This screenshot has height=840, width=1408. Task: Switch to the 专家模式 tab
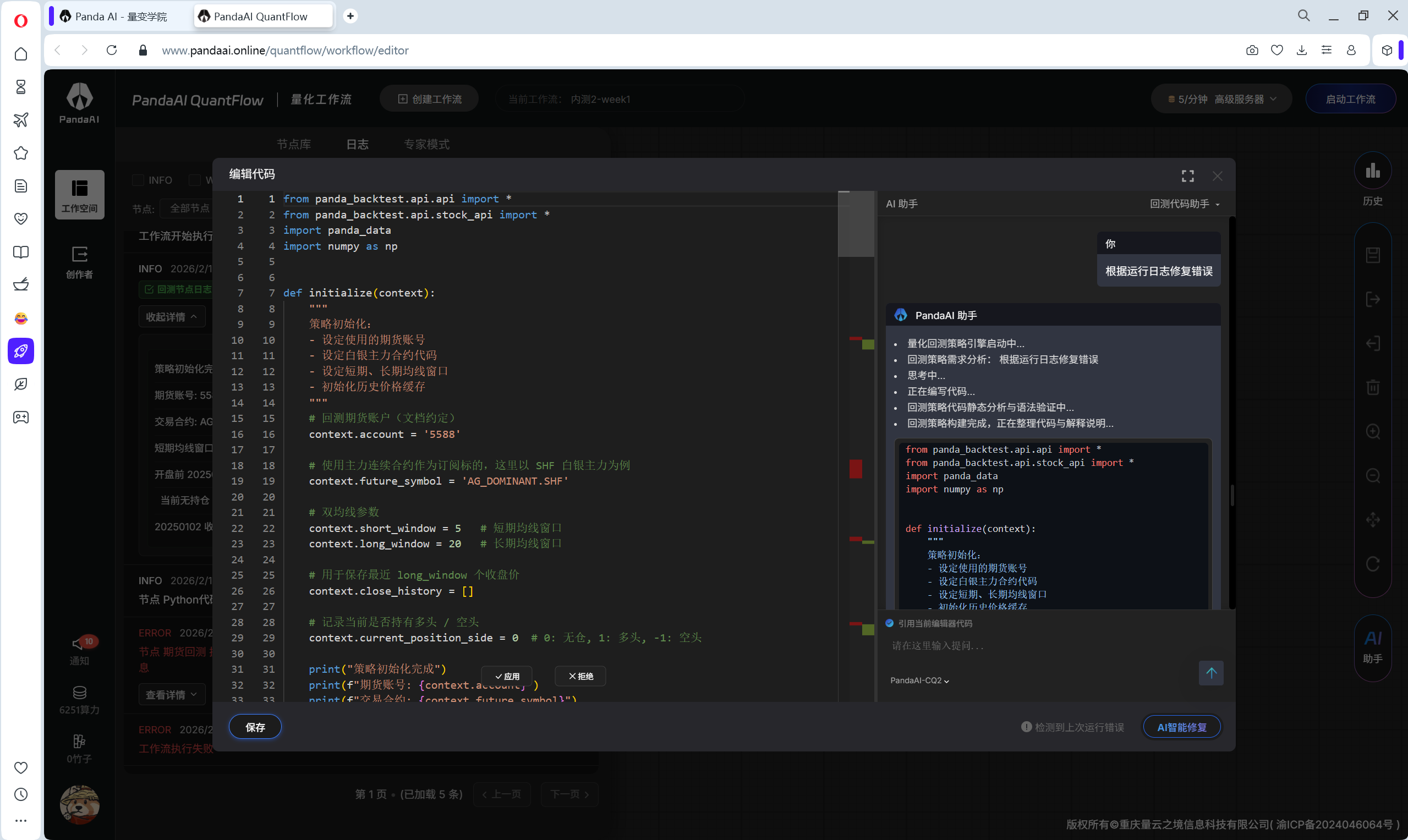[x=426, y=144]
